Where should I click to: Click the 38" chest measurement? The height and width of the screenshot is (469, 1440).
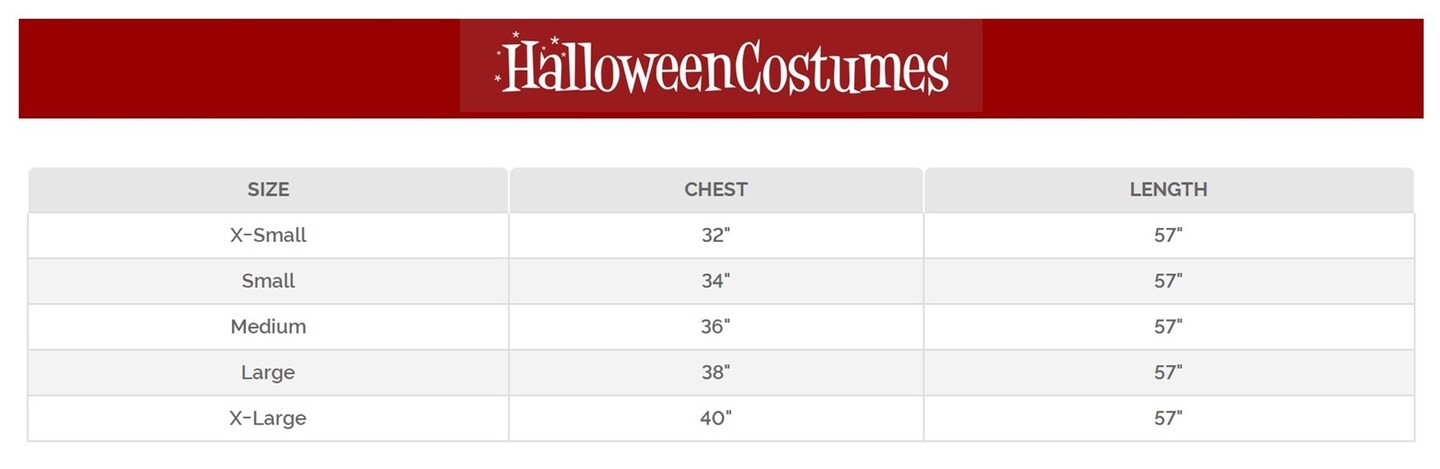pos(716,373)
